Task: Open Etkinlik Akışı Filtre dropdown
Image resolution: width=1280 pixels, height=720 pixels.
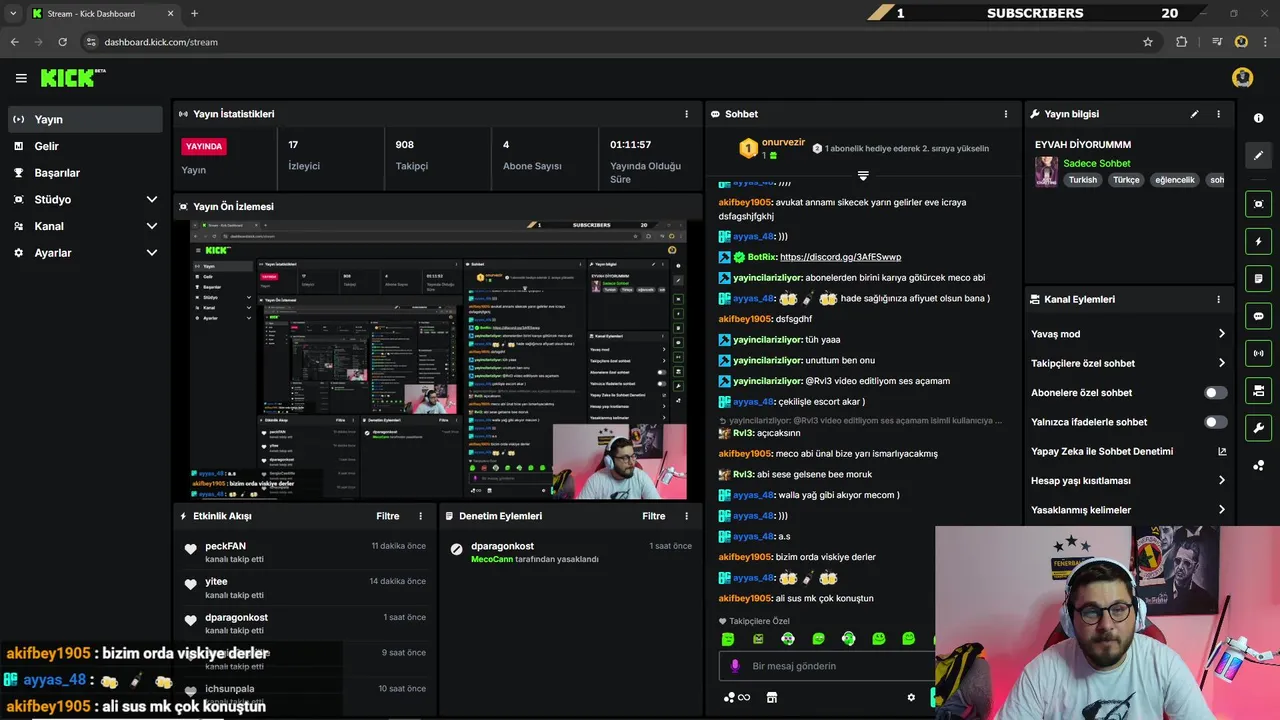Action: coord(387,516)
